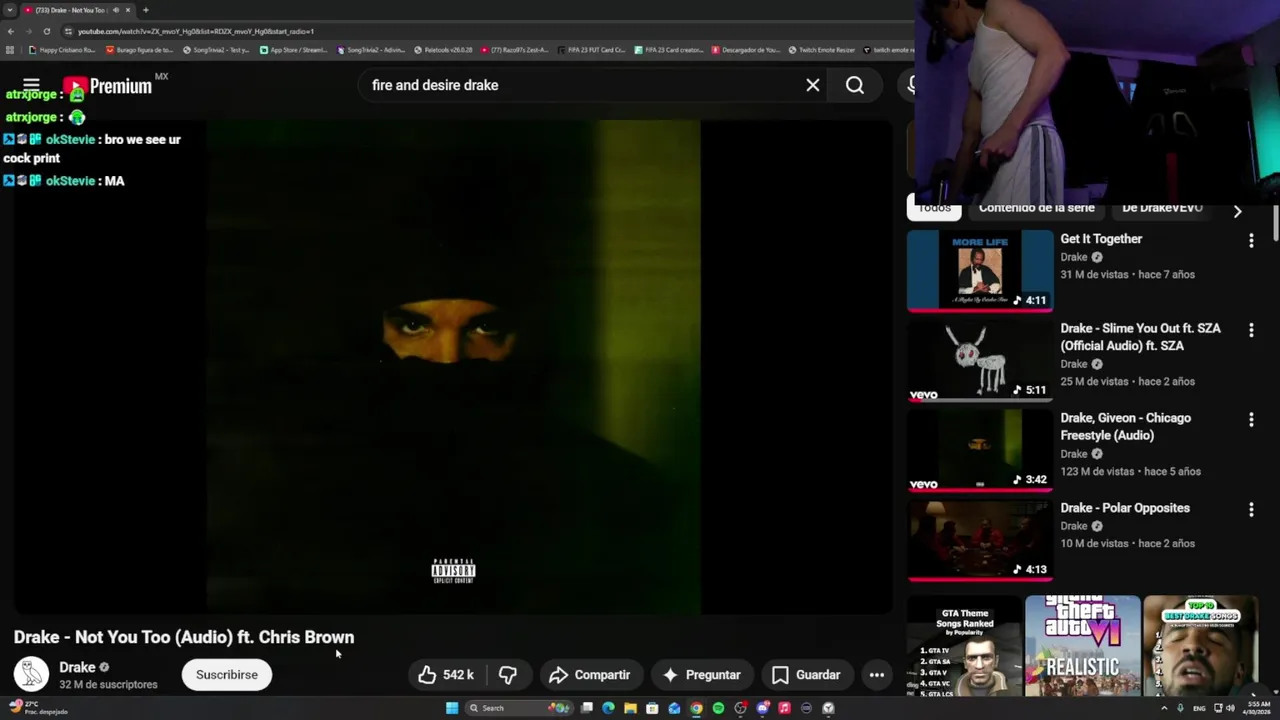Open Slime You Out thumbnail
Image resolution: width=1280 pixels, height=720 pixels.
click(x=980, y=361)
